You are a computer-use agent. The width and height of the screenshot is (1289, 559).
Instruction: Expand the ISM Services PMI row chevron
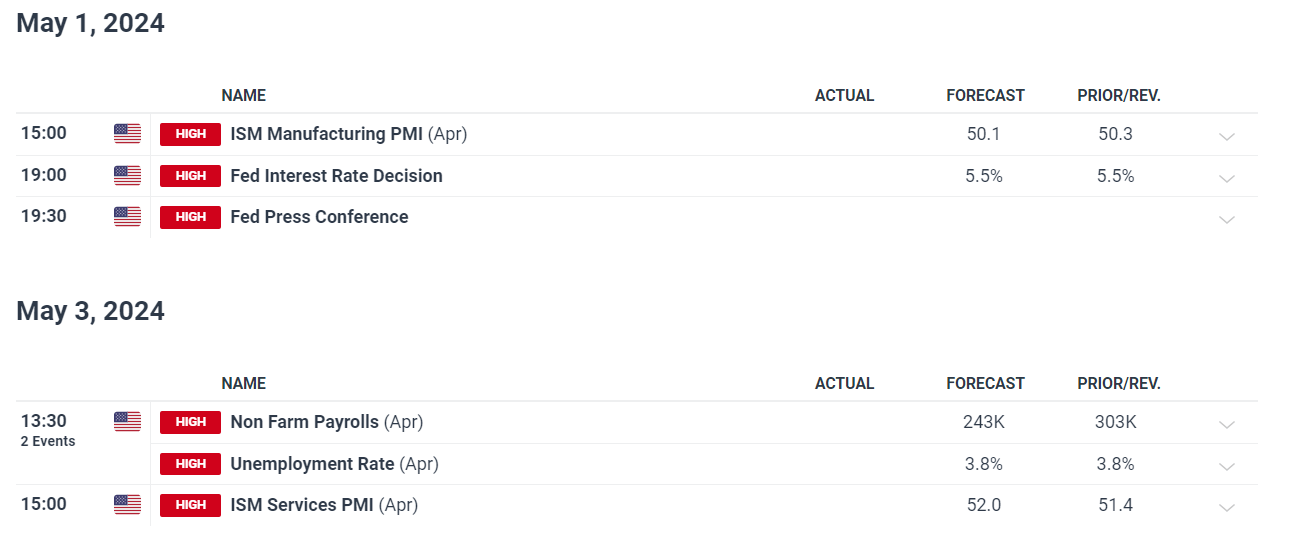[x=1227, y=508]
